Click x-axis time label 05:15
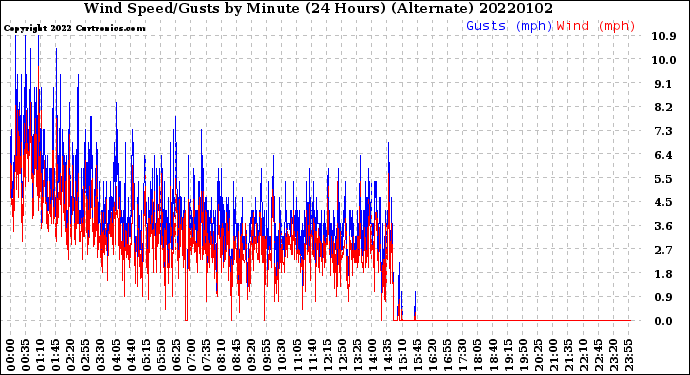The height and width of the screenshot is (375, 690). (x=146, y=355)
